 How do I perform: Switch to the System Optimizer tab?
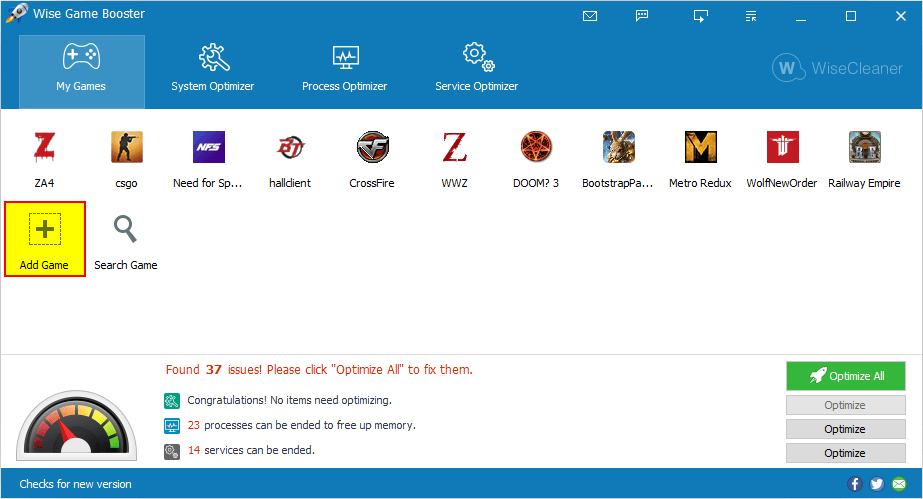tap(212, 68)
